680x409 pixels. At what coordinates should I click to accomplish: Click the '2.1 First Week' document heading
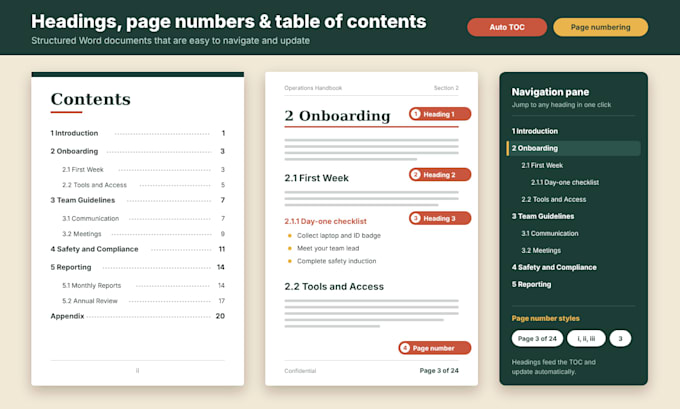317,178
